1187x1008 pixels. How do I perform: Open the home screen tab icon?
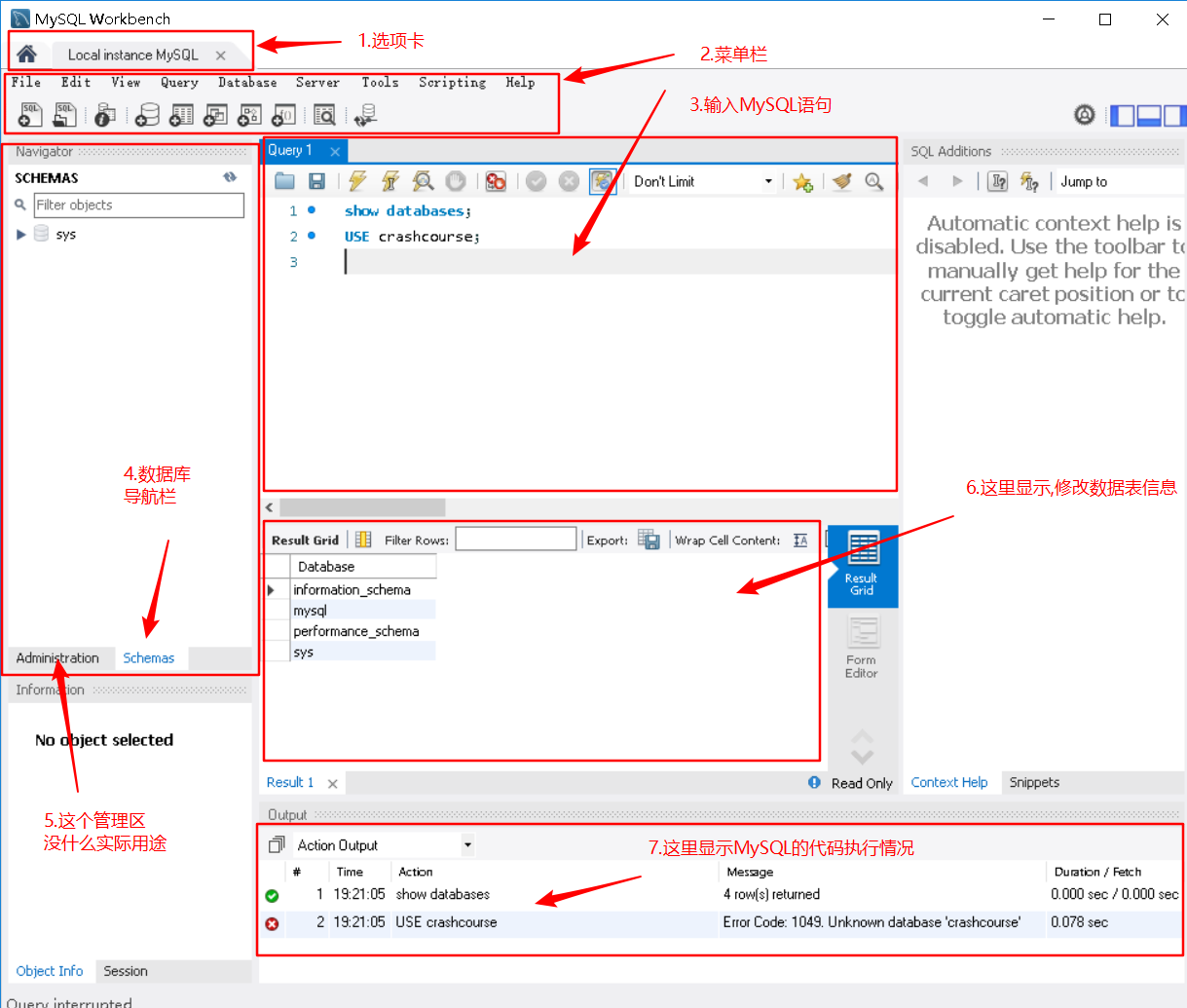(x=27, y=54)
